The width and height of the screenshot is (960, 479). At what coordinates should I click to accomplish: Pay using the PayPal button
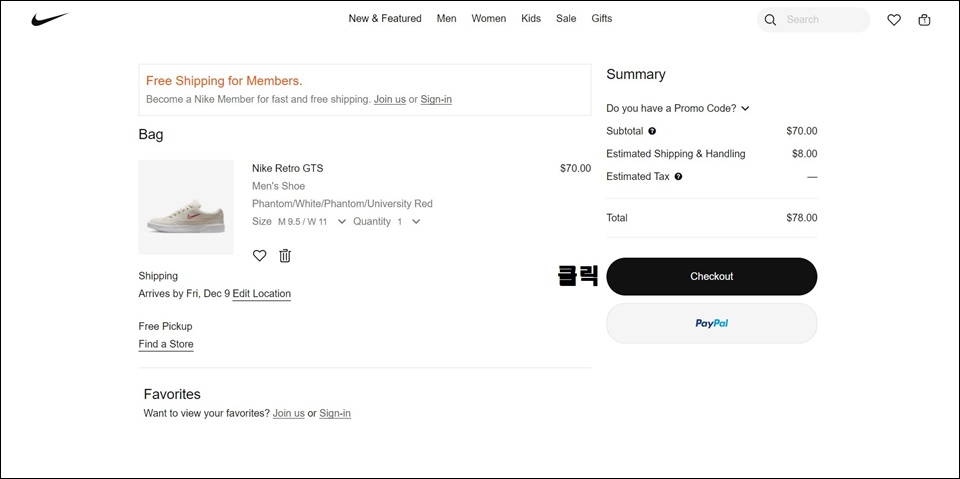click(711, 323)
